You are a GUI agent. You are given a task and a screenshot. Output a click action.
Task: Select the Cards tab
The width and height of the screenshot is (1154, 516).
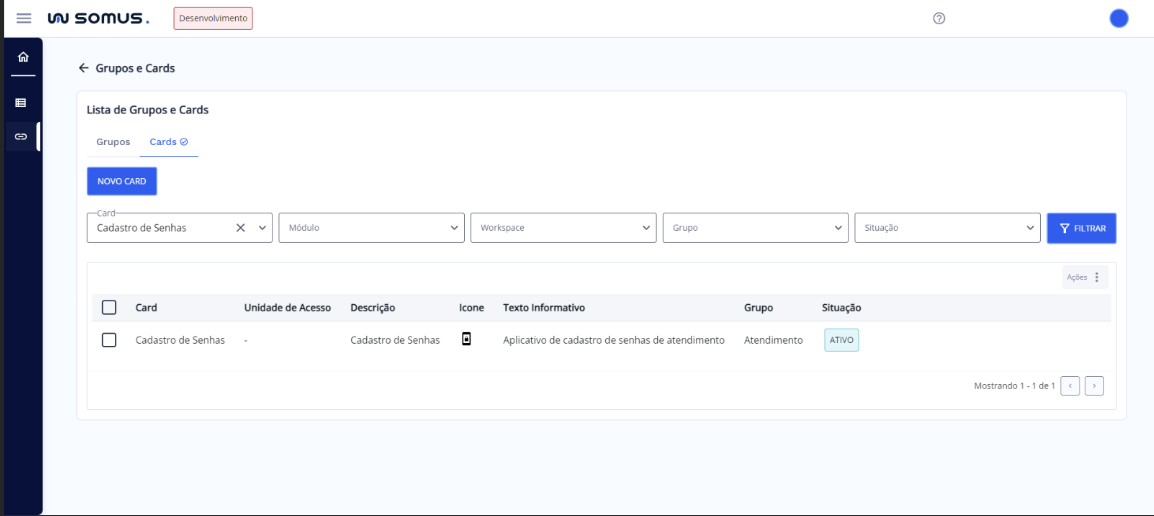pyautogui.click(x=168, y=142)
